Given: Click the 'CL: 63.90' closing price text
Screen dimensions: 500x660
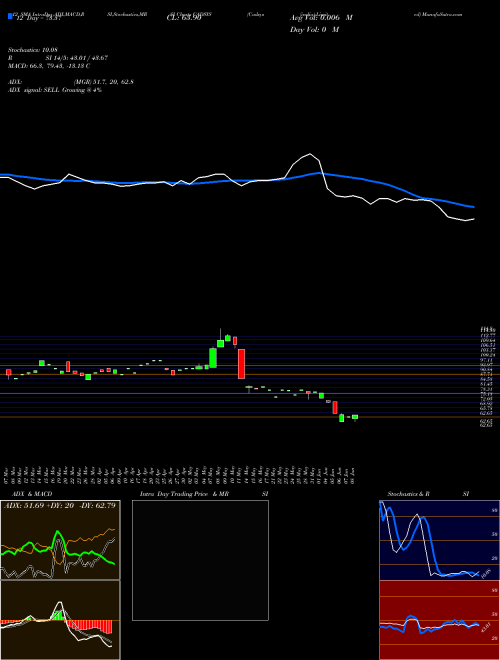Looking at the screenshot, I should (x=184, y=18).
